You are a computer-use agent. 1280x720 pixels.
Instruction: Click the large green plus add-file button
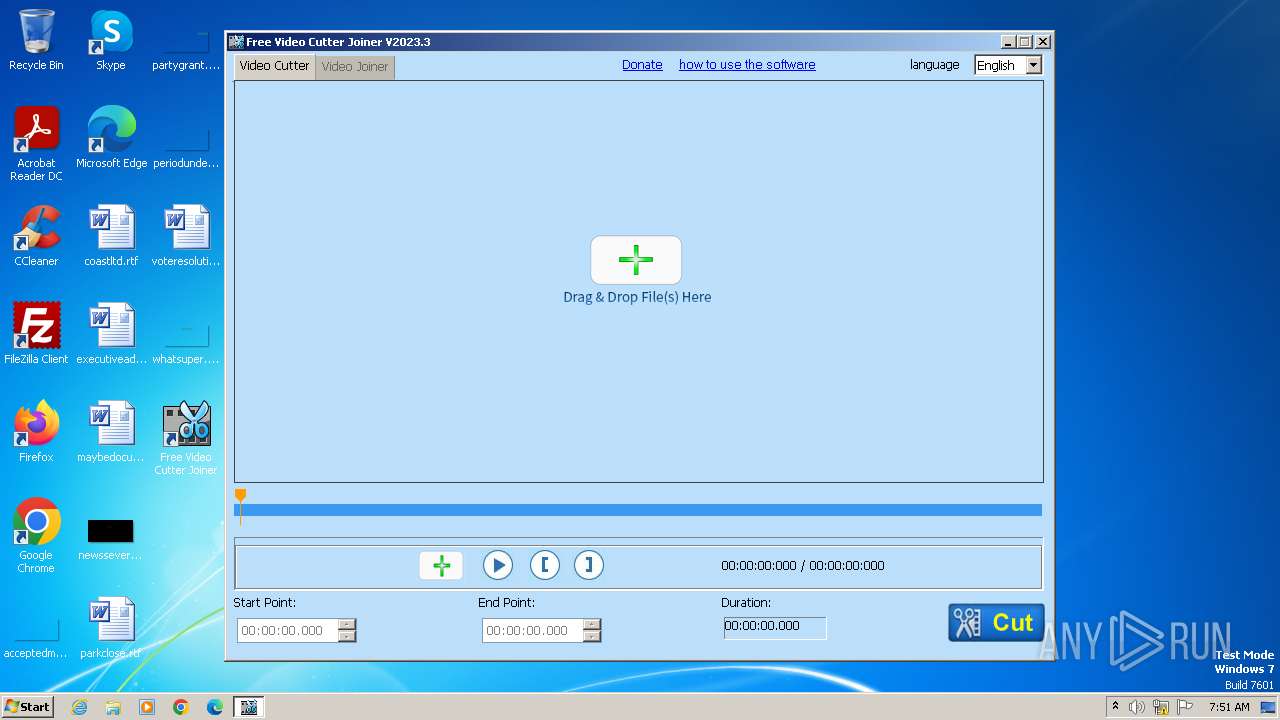[x=636, y=261]
